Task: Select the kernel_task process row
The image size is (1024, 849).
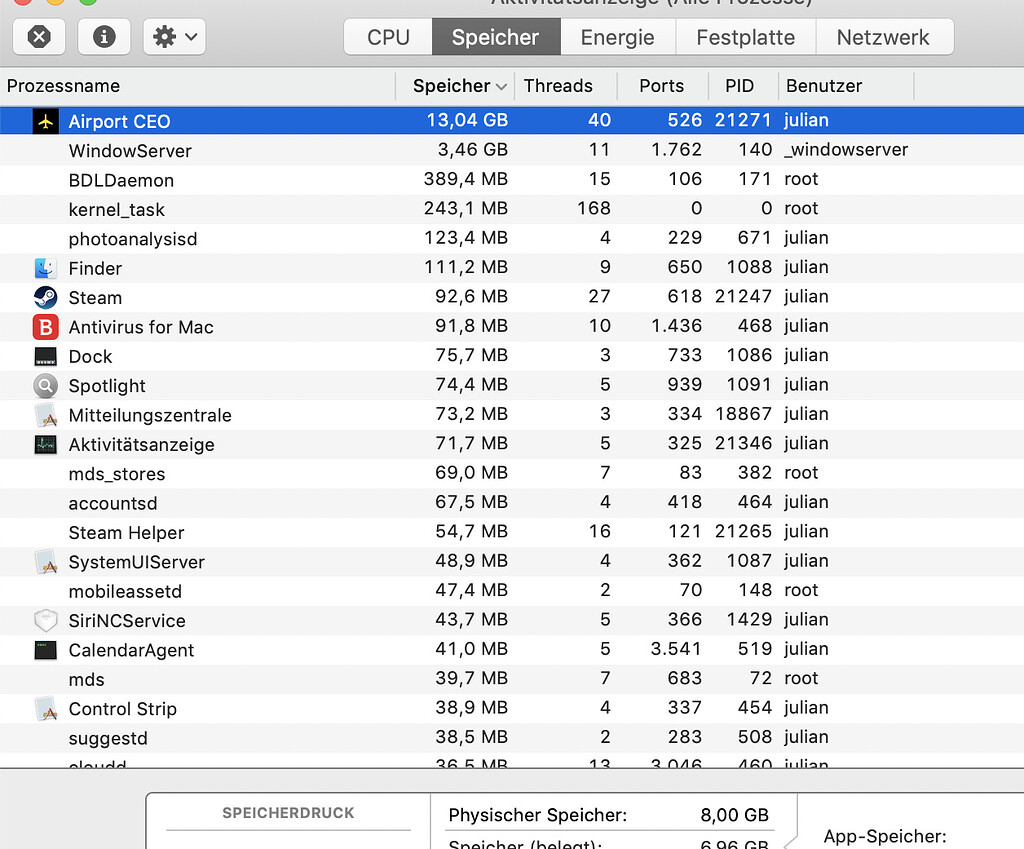Action: pyautogui.click(x=512, y=209)
